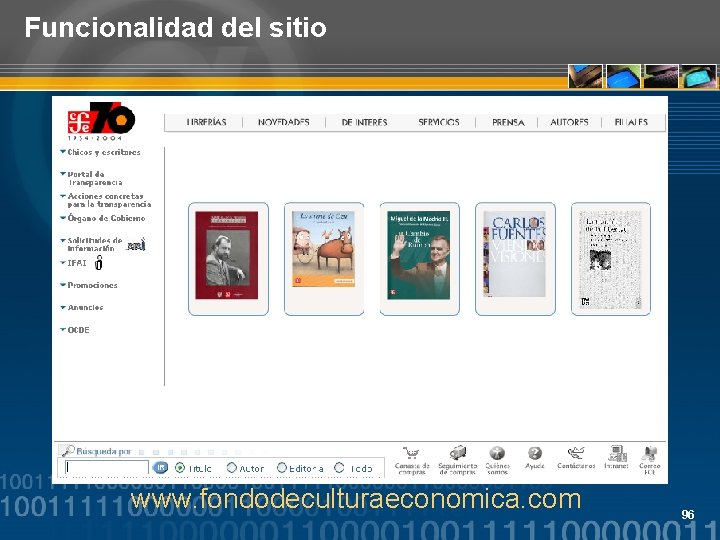
Task: Expand the Órgano de Gobierno arrow
Action: (63, 218)
